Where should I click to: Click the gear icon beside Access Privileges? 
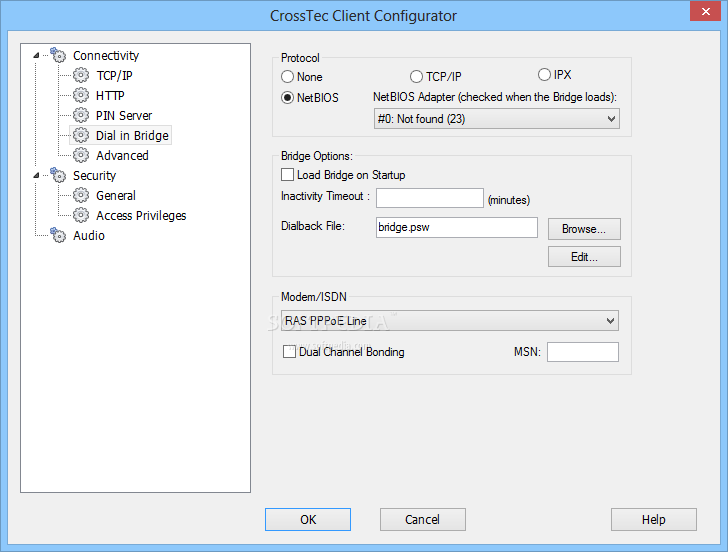pos(81,215)
